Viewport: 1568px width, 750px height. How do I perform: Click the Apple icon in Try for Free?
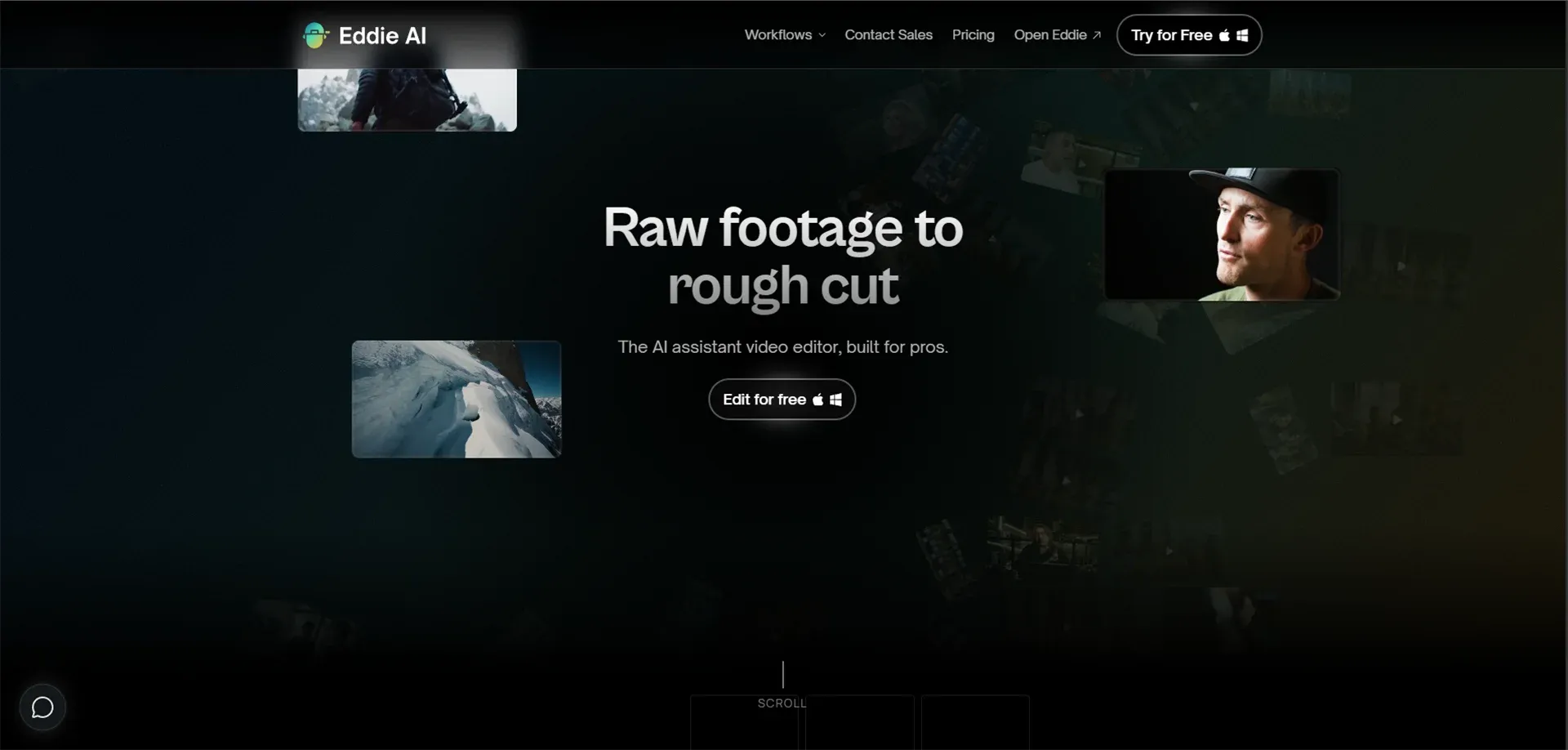pos(1224,35)
